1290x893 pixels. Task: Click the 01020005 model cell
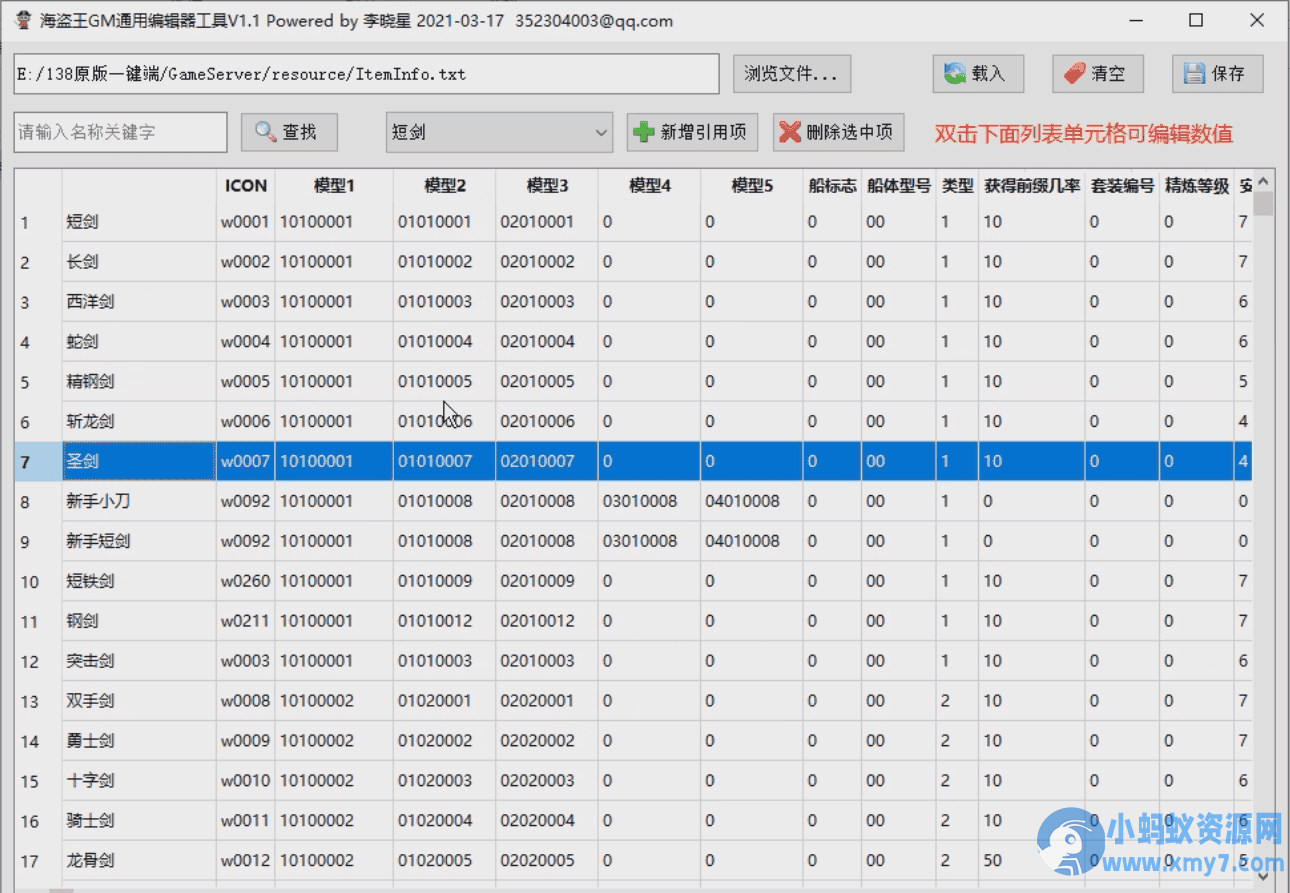[x=445, y=861]
